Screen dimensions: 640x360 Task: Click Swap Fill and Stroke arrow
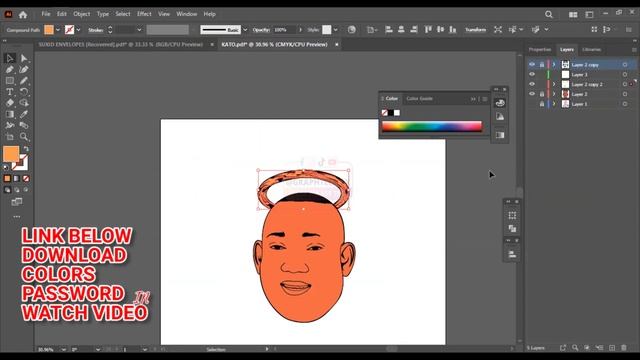pos(26,149)
